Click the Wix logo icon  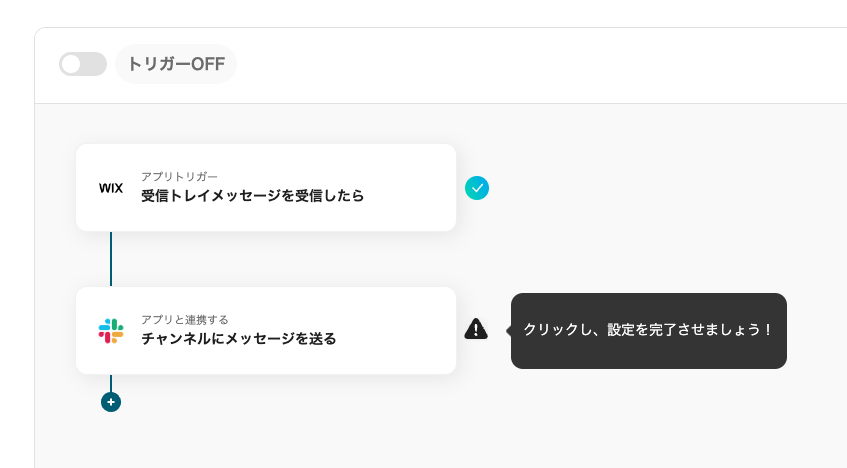point(111,188)
